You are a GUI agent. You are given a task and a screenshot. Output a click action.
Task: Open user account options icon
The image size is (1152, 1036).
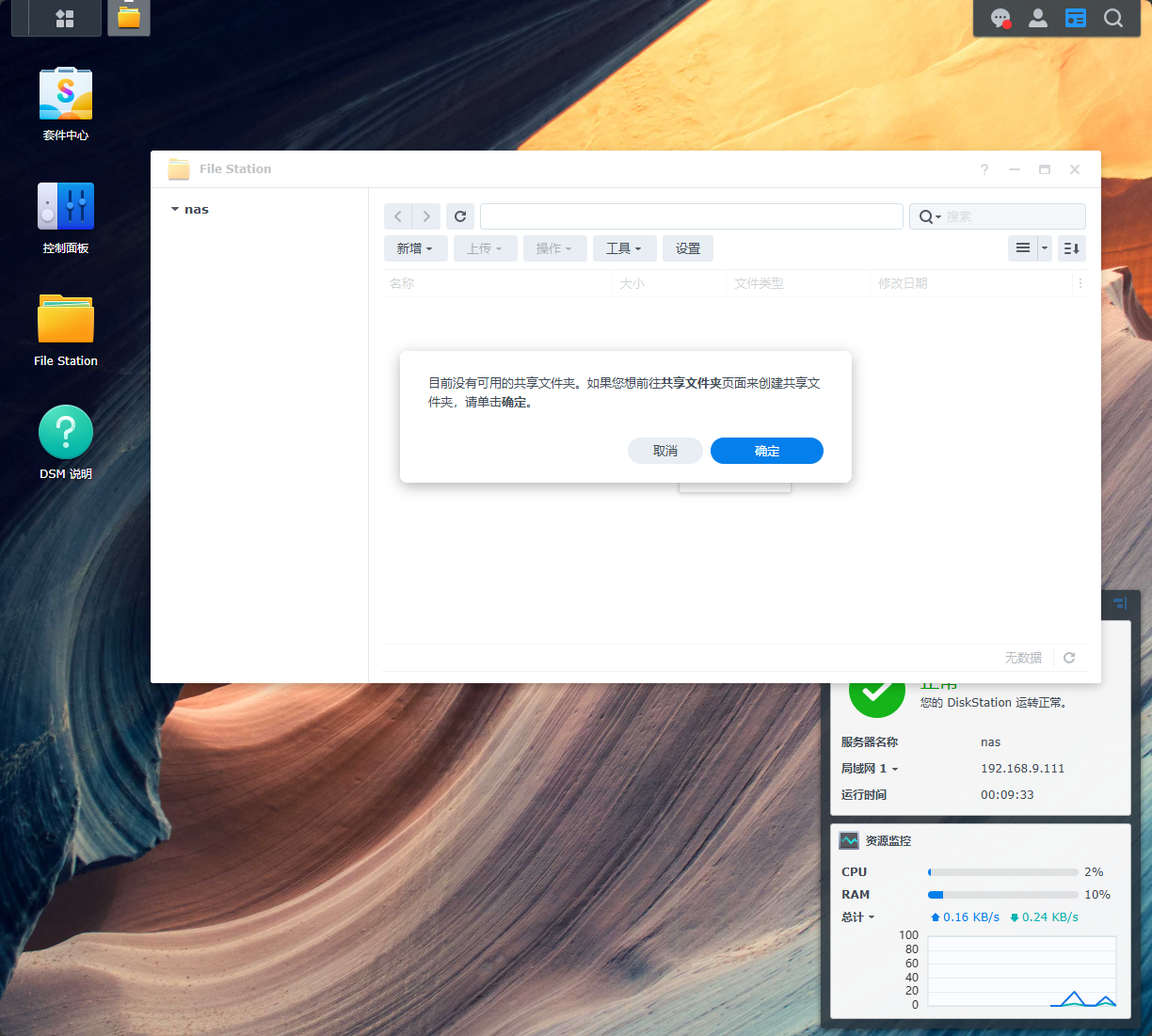pos(1038,18)
